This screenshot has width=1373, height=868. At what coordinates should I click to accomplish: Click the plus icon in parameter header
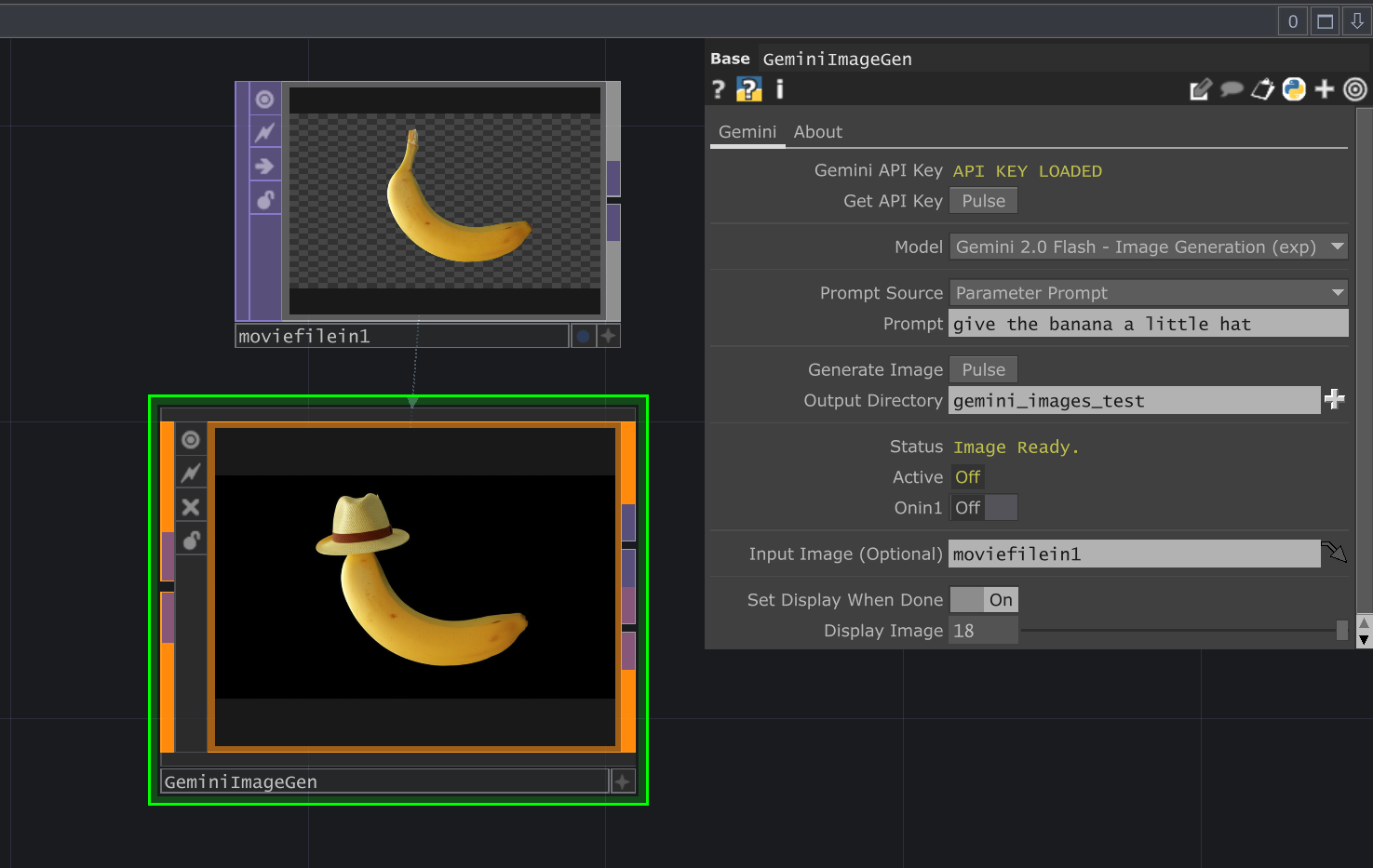pyautogui.click(x=1325, y=89)
